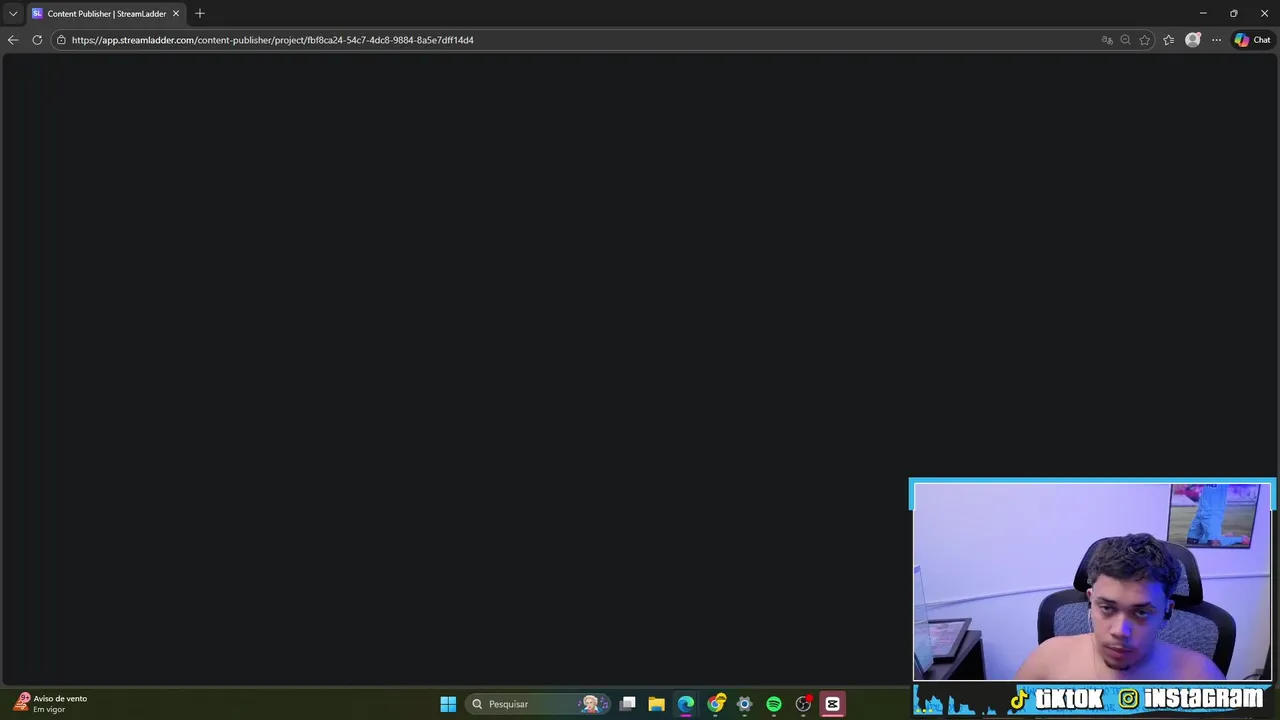Open Google Chrome from the taskbar
Image resolution: width=1280 pixels, height=720 pixels.
(716, 704)
